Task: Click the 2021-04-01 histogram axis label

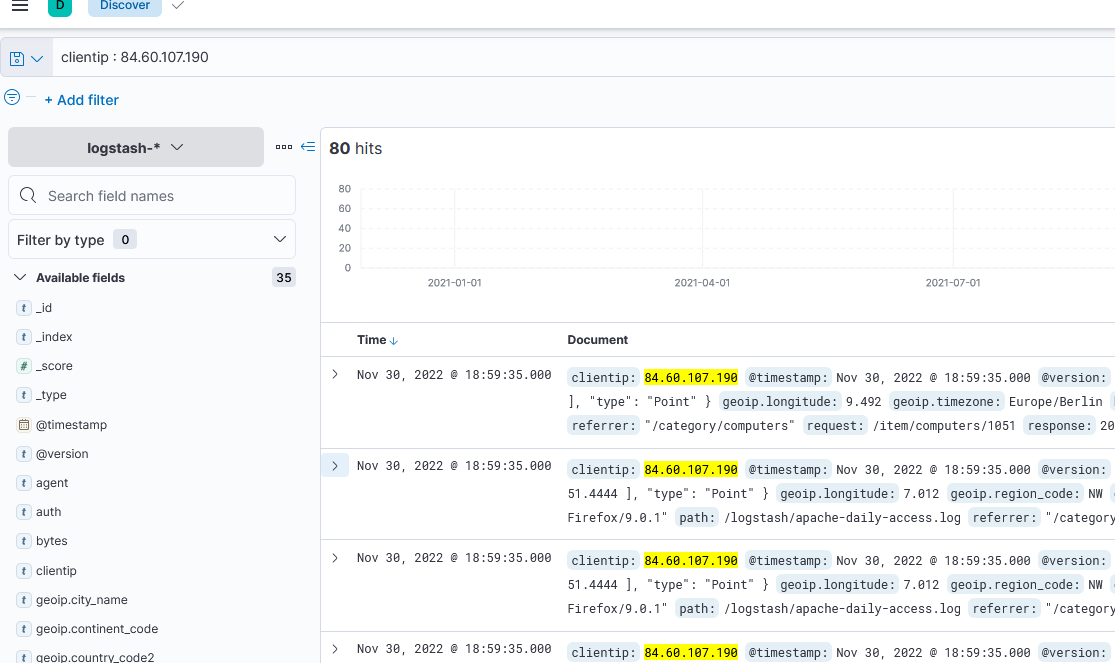Action: [702, 282]
